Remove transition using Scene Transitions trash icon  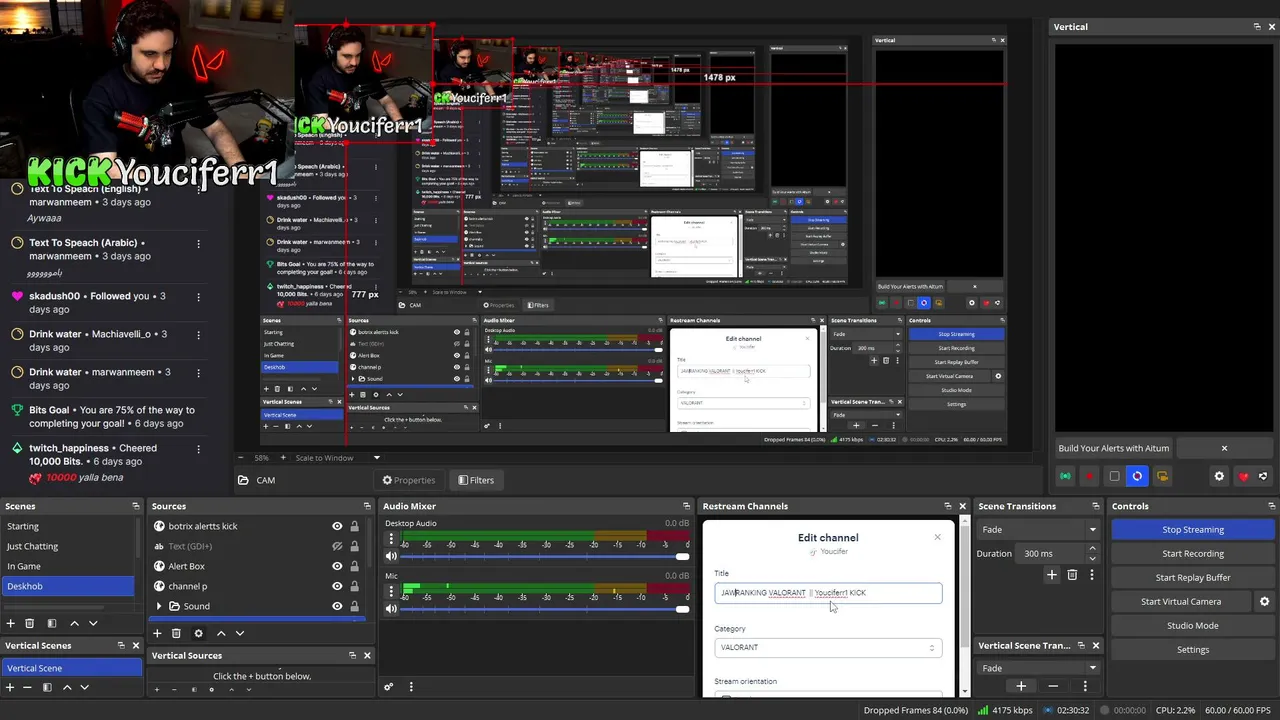1072,575
